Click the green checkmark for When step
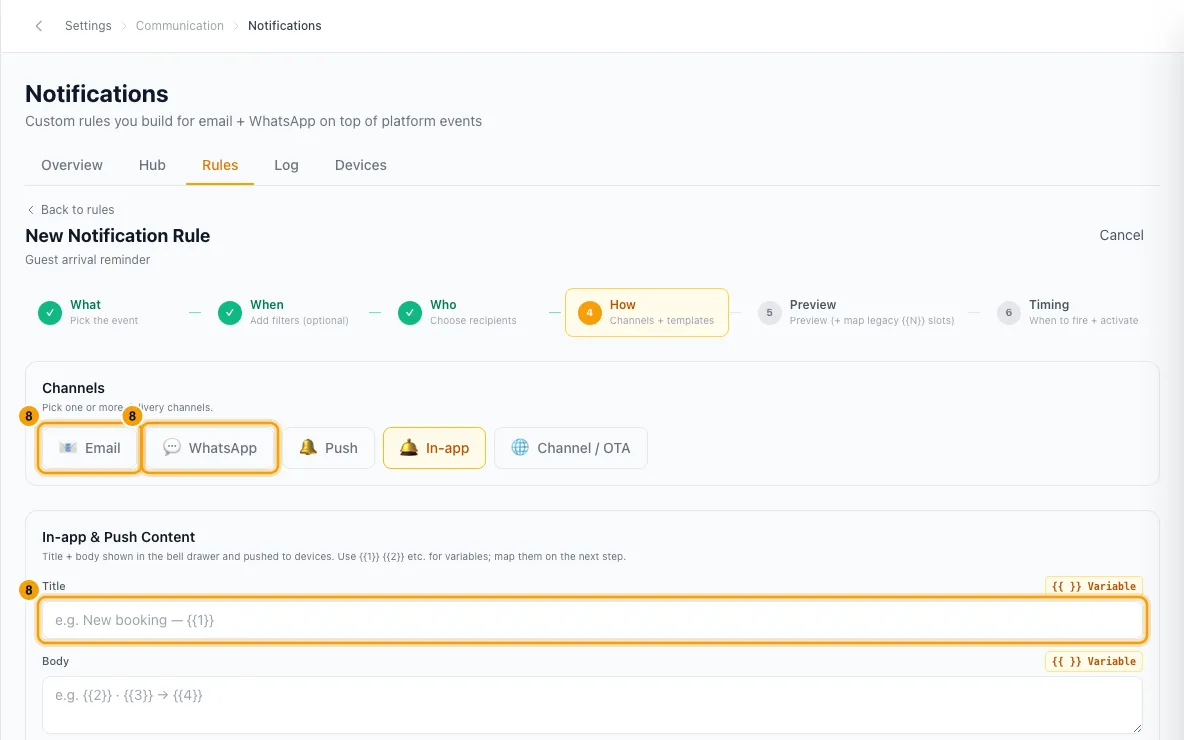Viewport: 1184px width, 740px height. click(230, 313)
